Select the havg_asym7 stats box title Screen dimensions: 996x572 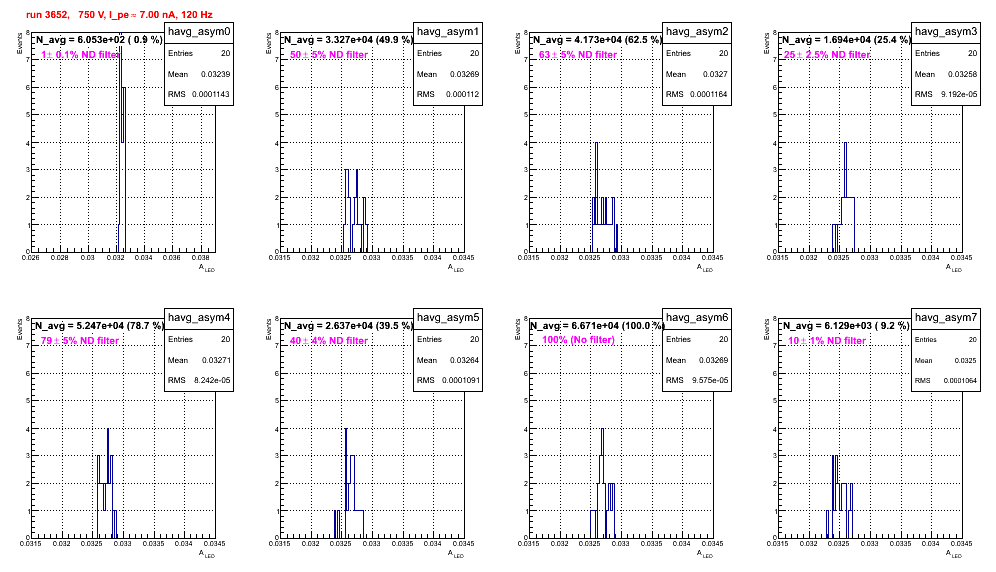[946, 318]
